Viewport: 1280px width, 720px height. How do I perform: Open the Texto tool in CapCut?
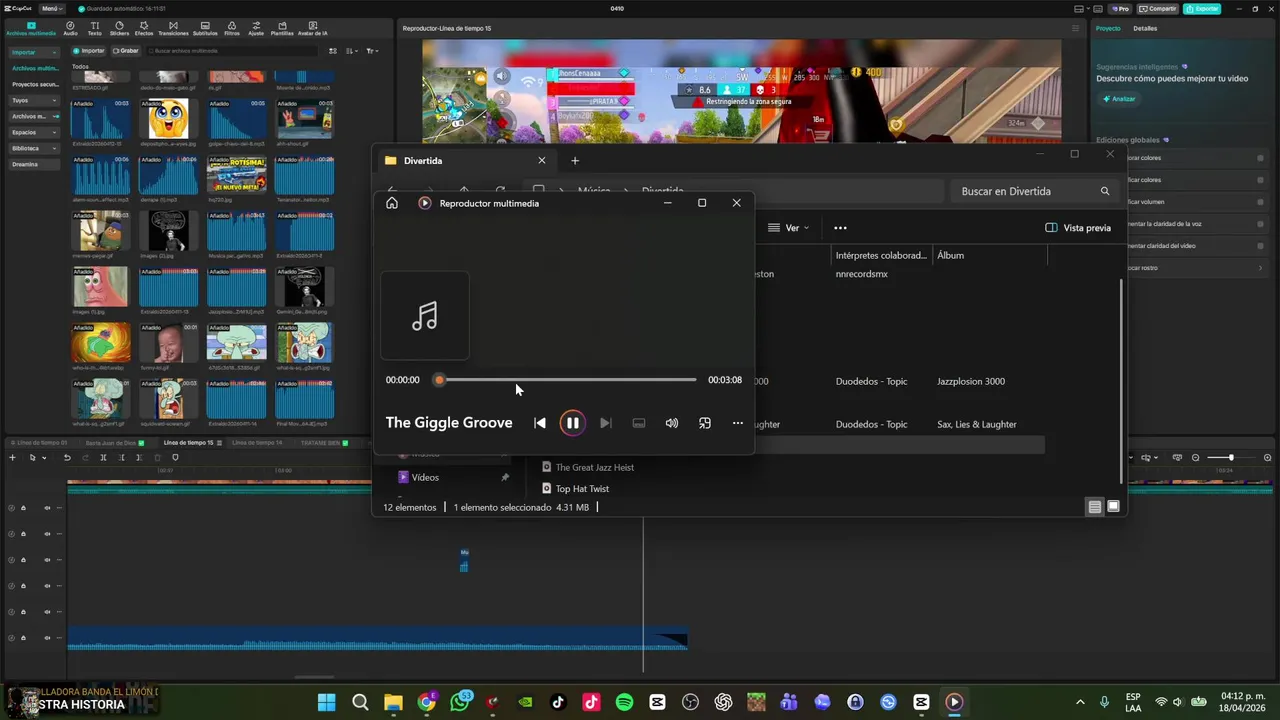pos(94,28)
